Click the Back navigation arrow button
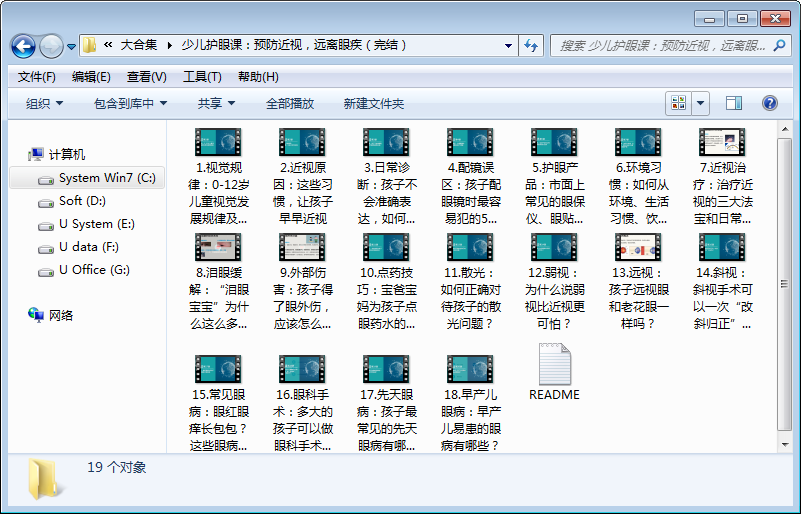 23,46
